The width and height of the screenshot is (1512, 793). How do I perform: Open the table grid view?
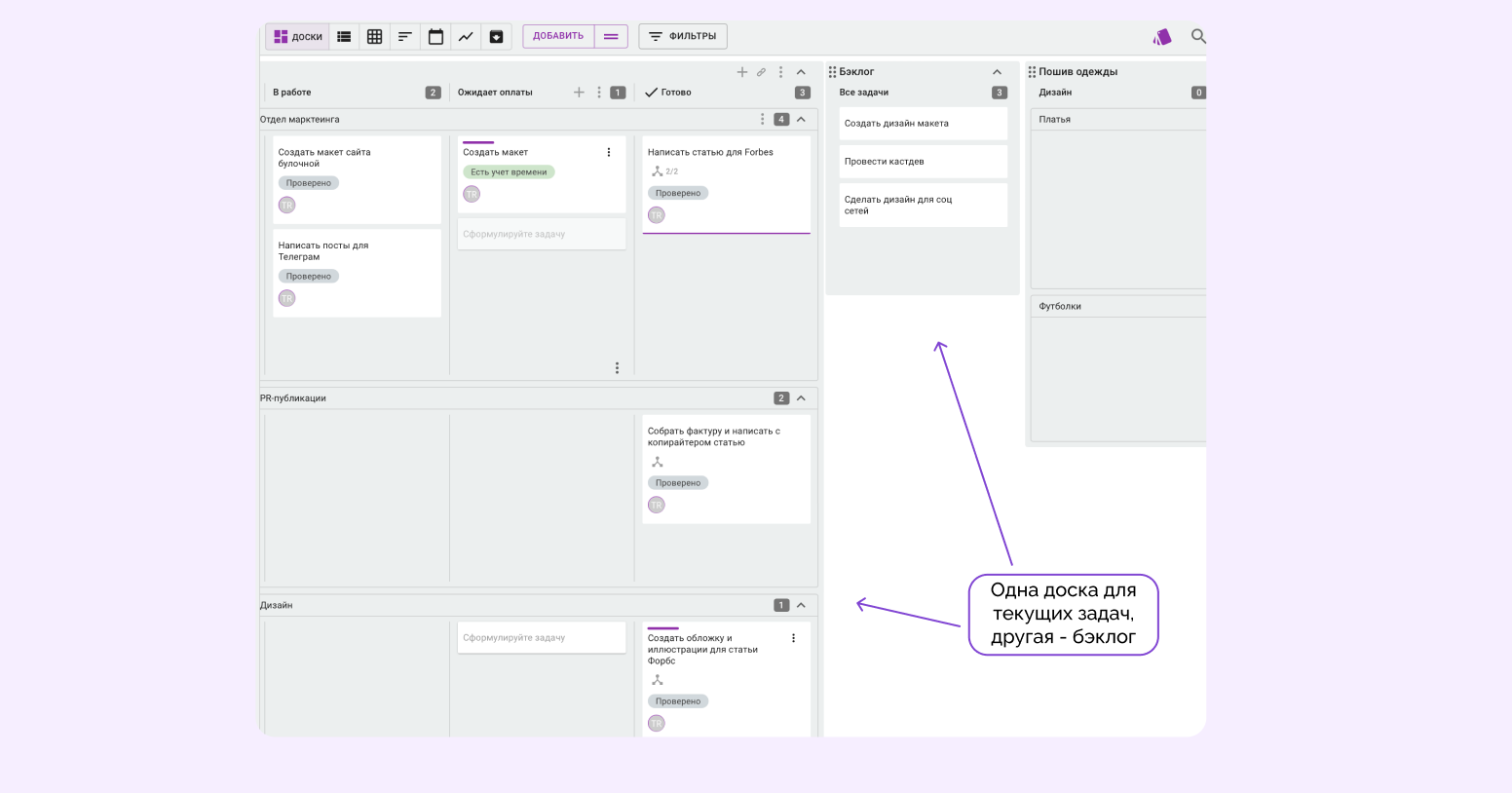[374, 37]
